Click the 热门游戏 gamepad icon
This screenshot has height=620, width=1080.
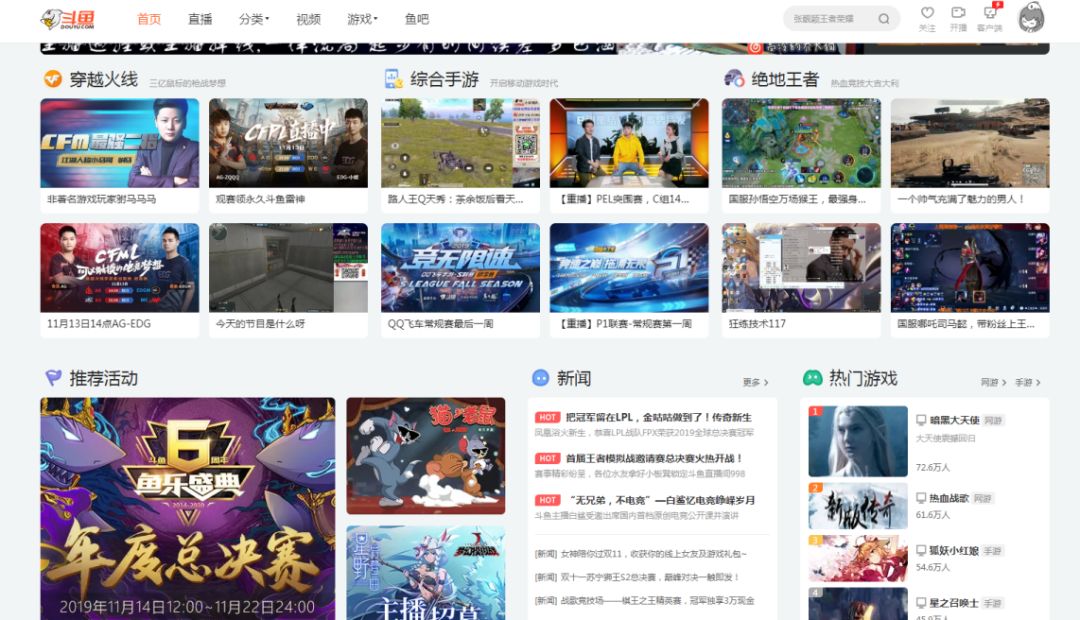point(813,378)
